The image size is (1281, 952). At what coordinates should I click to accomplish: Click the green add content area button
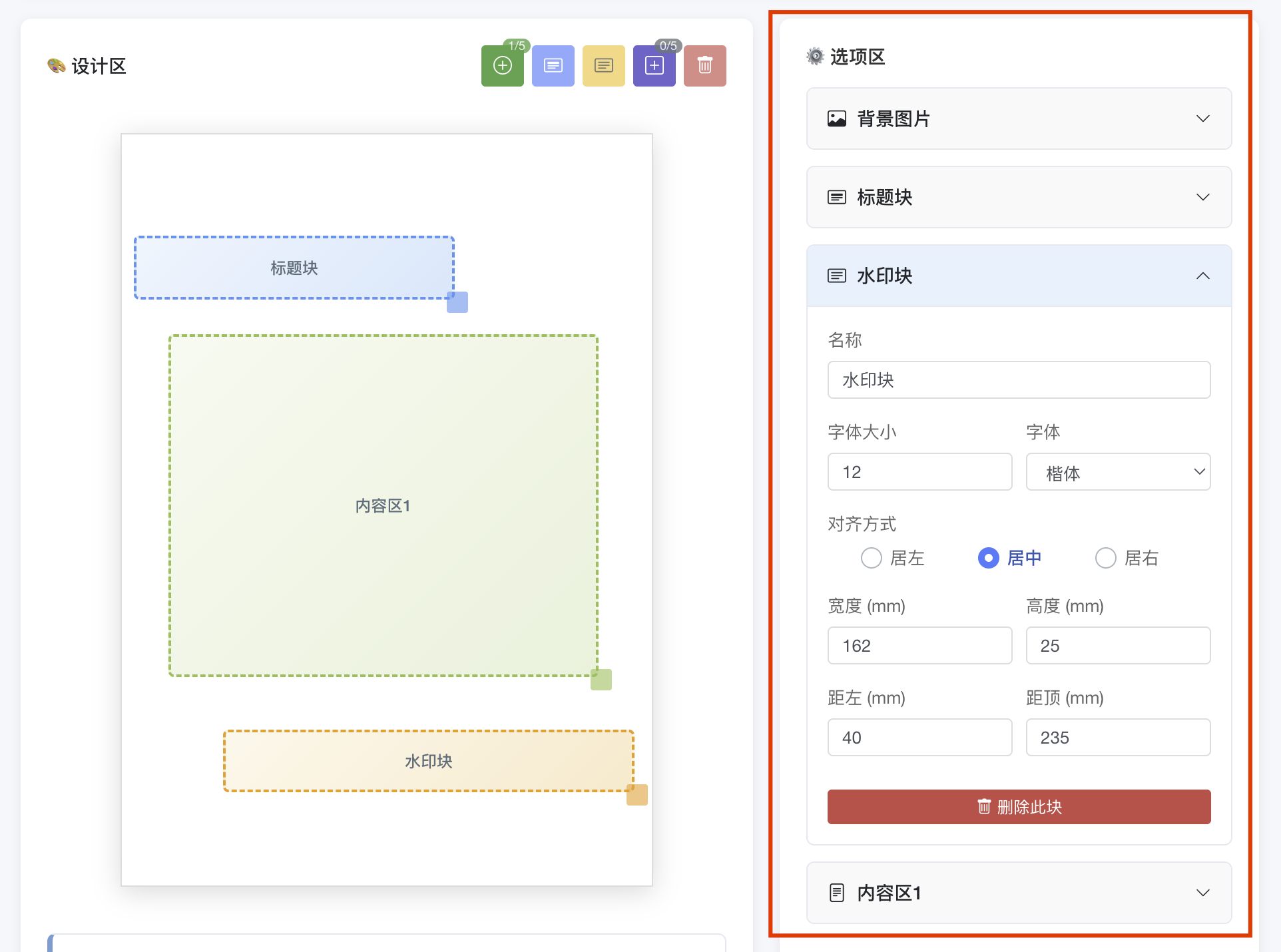[502, 65]
